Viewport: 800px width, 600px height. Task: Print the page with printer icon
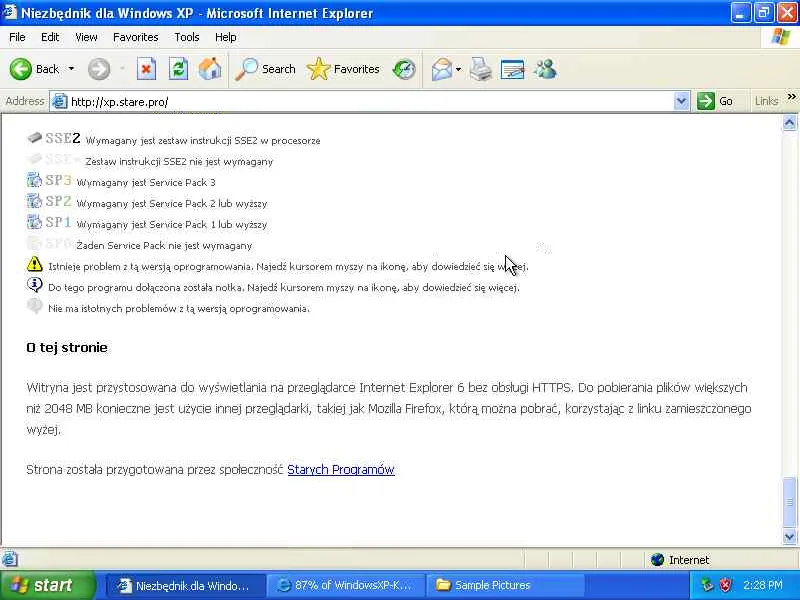(x=480, y=69)
